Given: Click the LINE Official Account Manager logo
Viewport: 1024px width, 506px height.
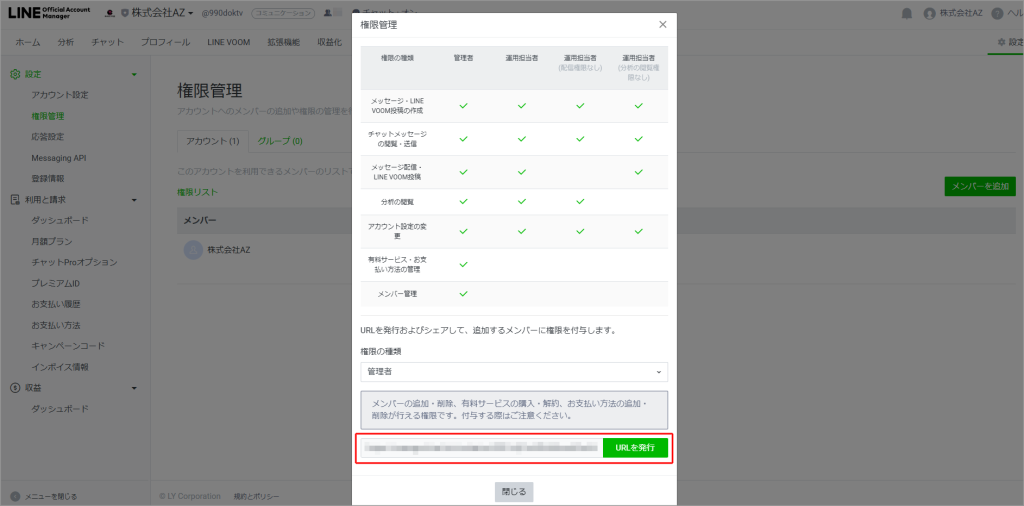Looking at the screenshot, I should [46, 13].
